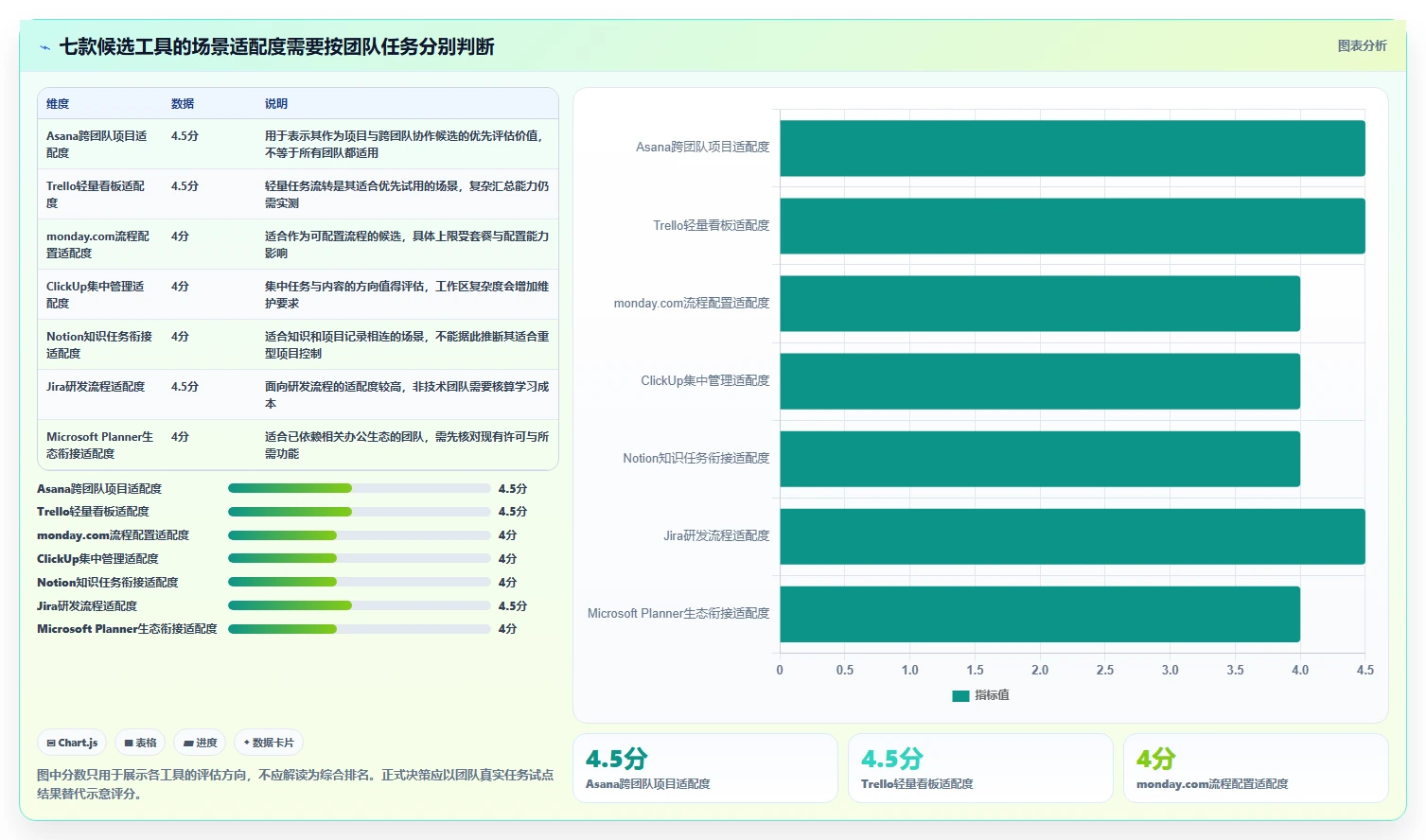Click the Trello轻量看板适配度 progress bar
Screen dimensions: 1426x840
(360, 512)
